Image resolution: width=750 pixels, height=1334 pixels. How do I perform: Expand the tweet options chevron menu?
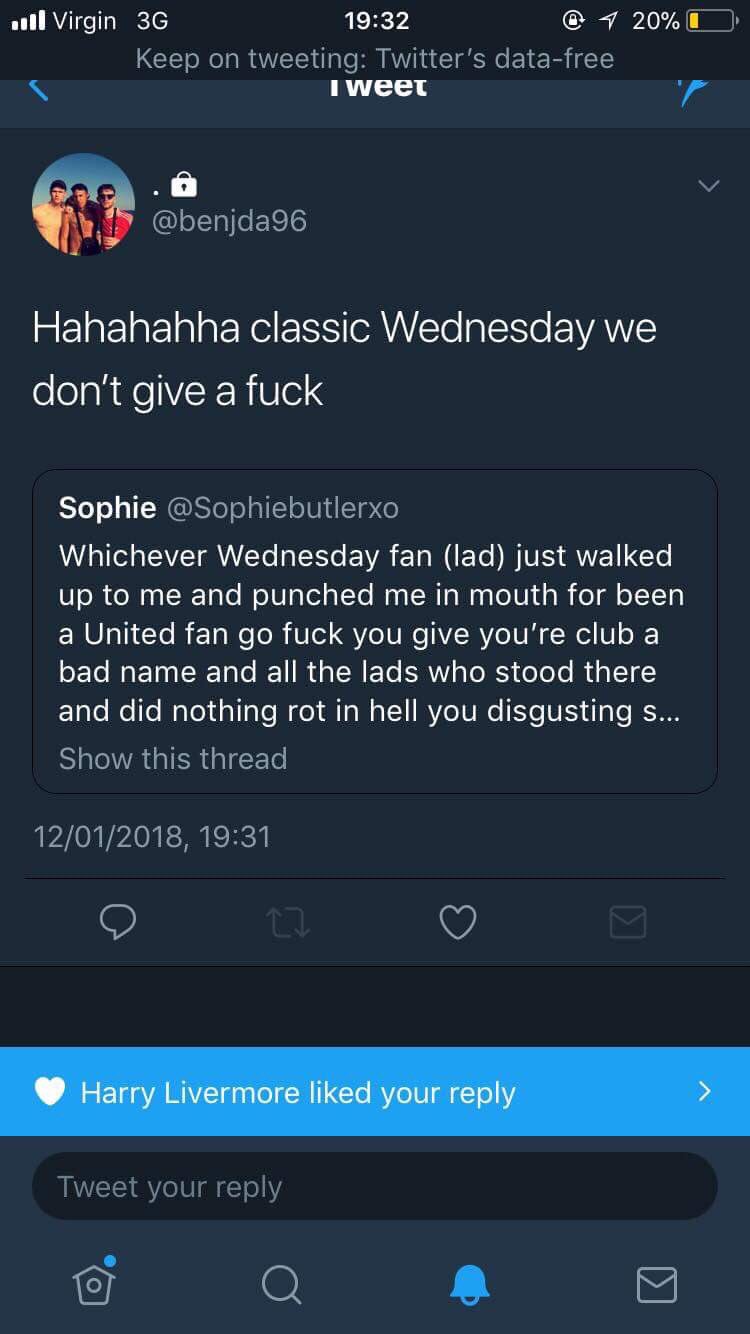(708, 186)
